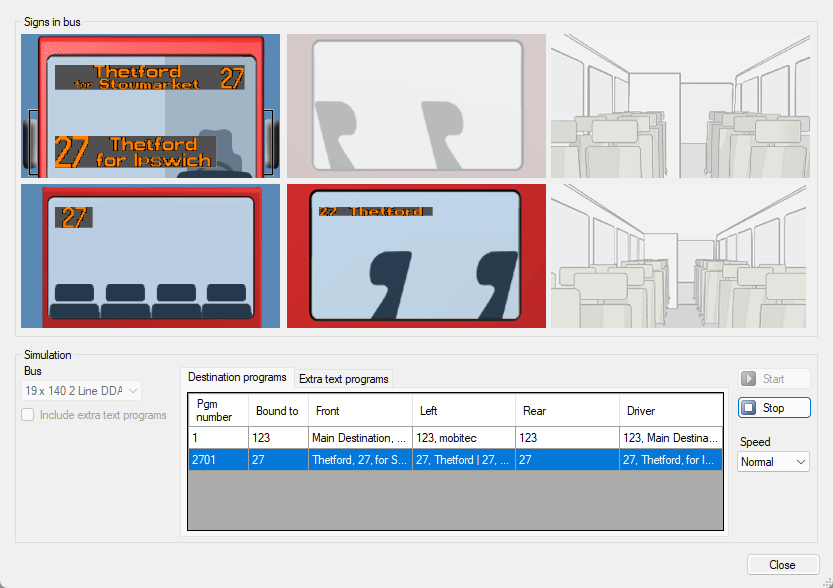Switch to Extra text programs tab

pos(344,379)
